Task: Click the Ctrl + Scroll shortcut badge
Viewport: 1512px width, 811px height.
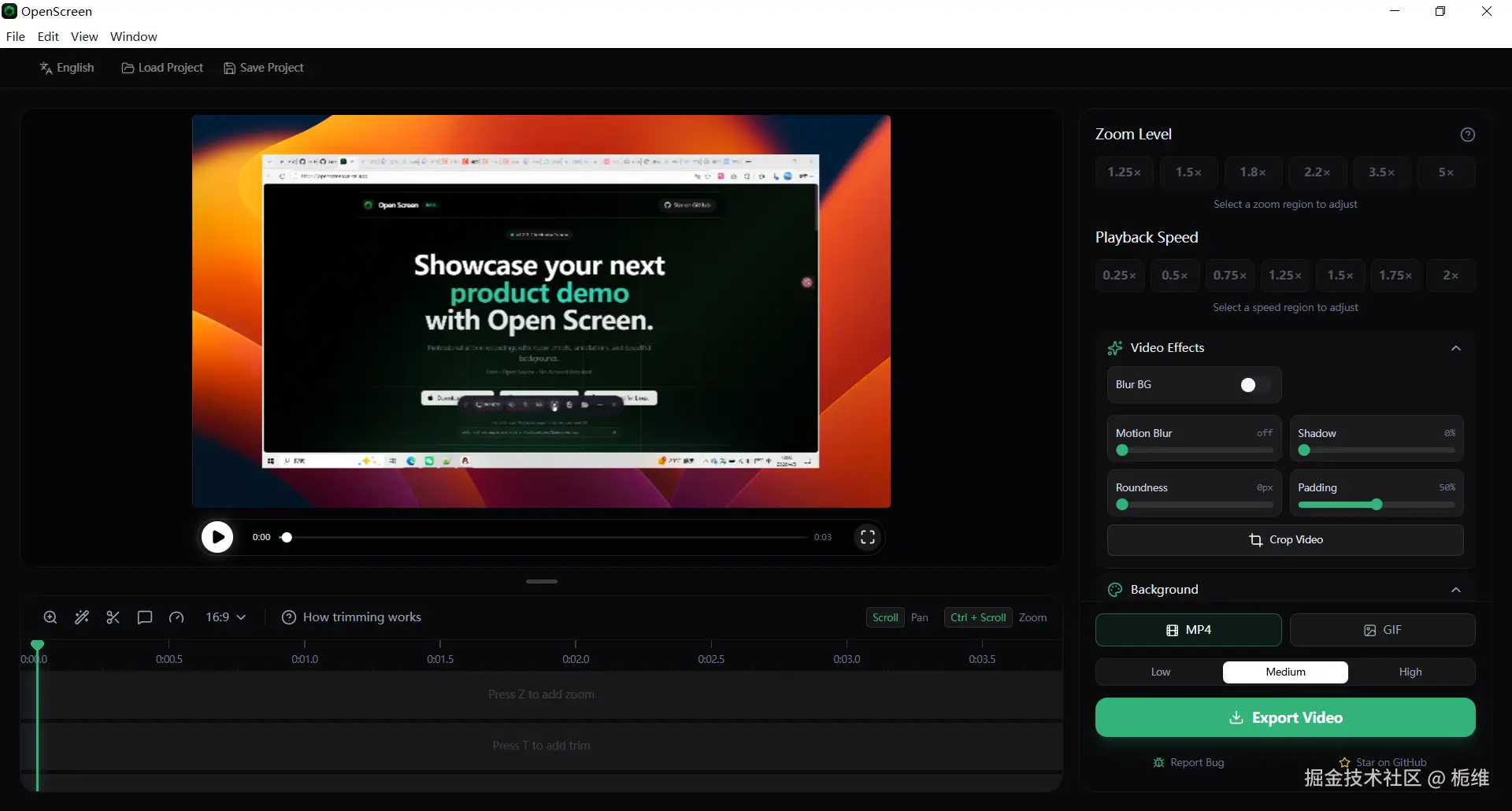Action: click(978, 617)
